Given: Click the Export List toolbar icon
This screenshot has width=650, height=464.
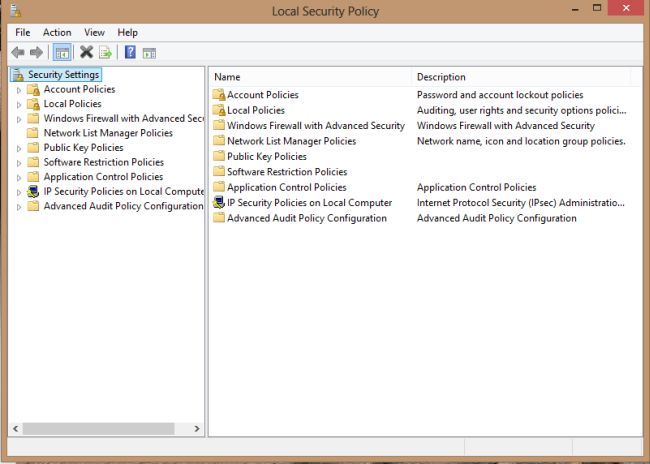Looking at the screenshot, I should [x=106, y=53].
